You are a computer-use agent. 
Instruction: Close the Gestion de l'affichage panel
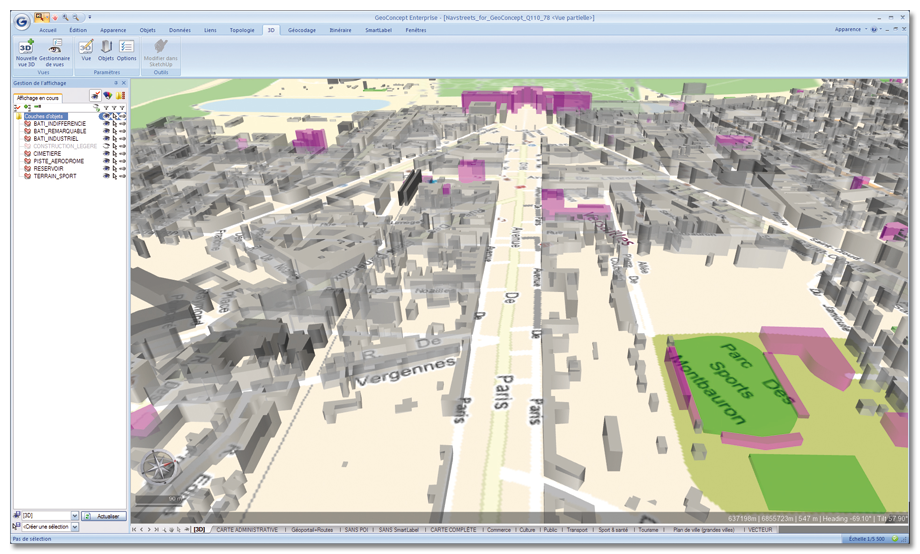coord(124,83)
